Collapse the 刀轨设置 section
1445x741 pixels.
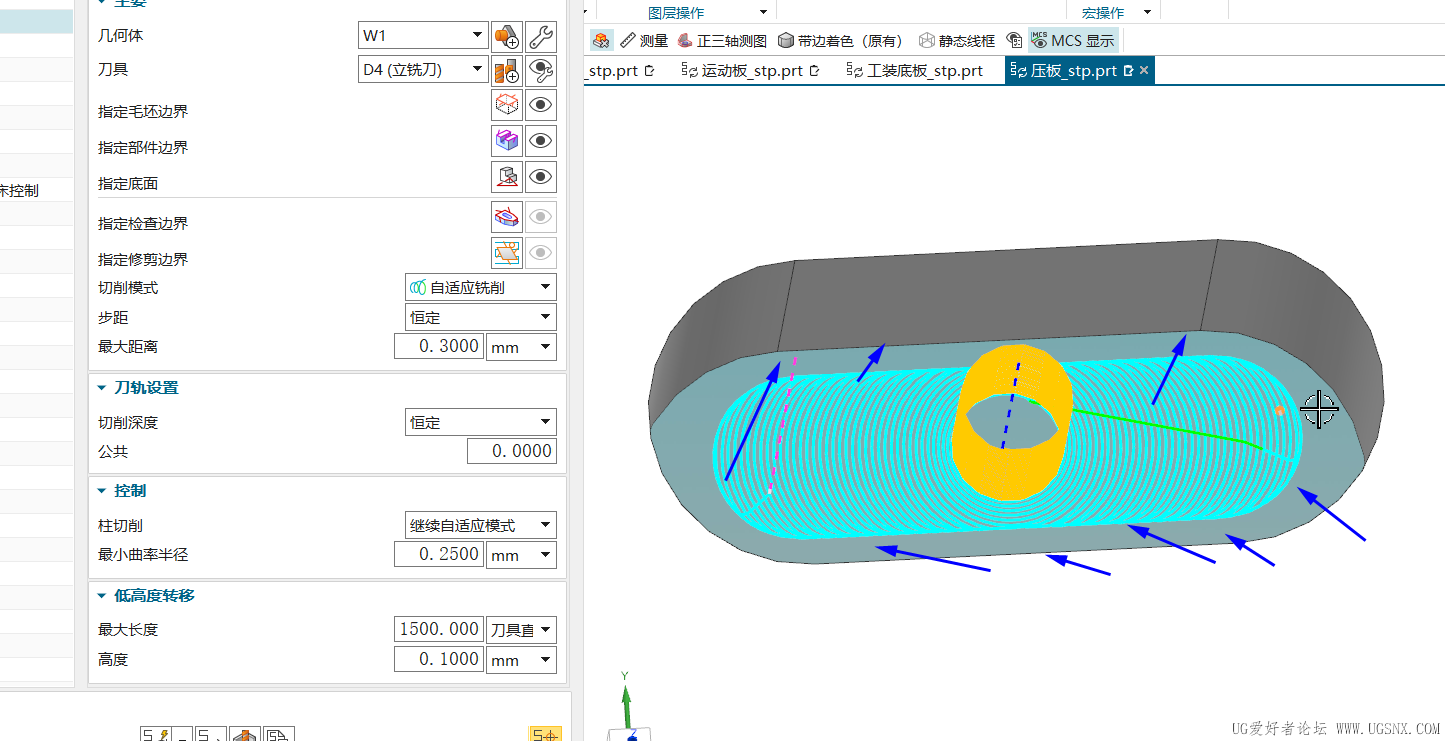102,388
